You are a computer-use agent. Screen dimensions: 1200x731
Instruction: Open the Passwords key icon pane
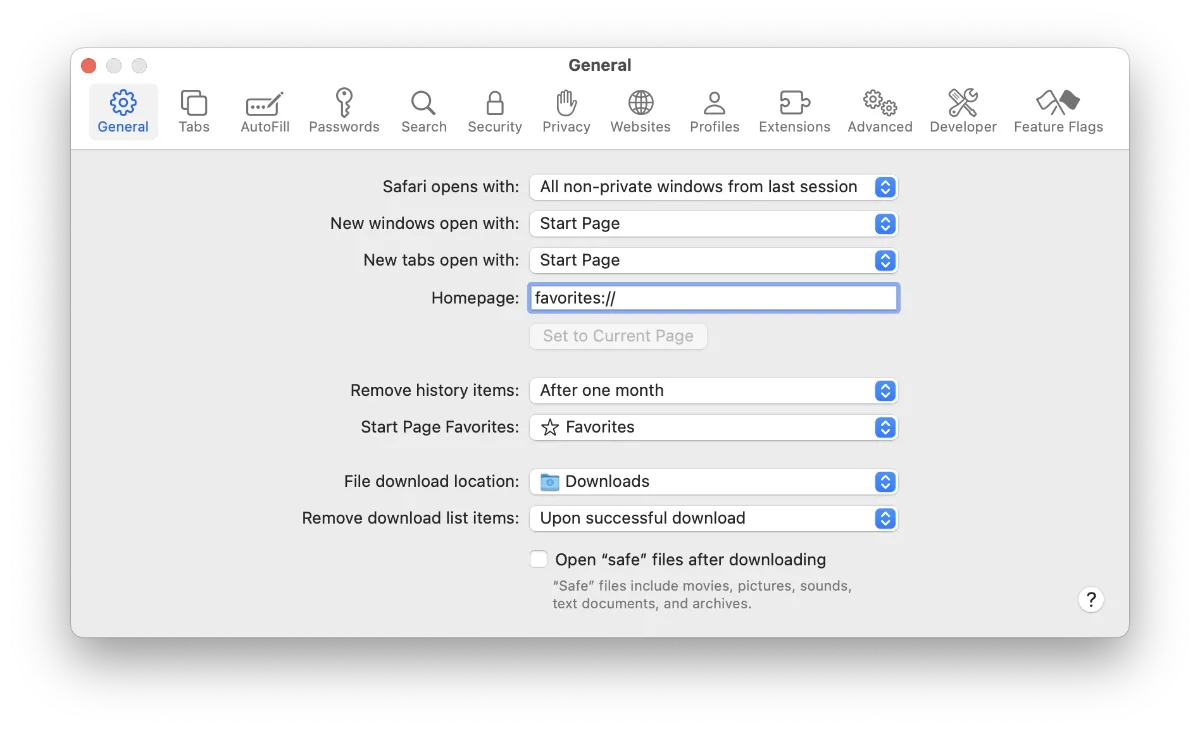344,111
